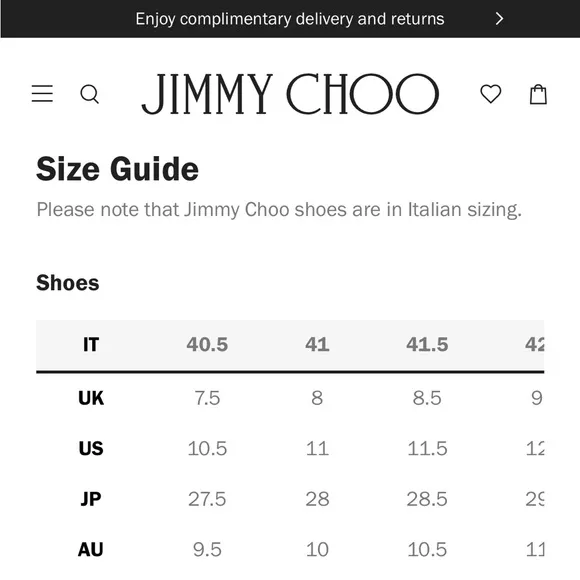Select the US 11 size cell
Image resolution: width=580 pixels, height=580 pixels.
(x=317, y=449)
